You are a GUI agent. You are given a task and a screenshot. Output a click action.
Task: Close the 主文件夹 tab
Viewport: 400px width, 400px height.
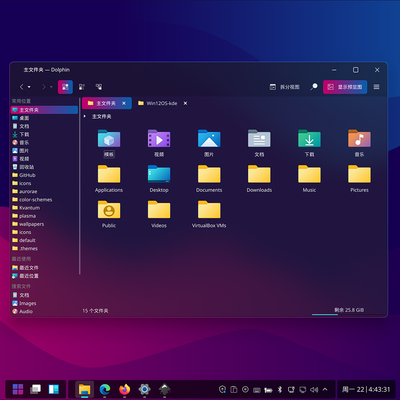124,103
